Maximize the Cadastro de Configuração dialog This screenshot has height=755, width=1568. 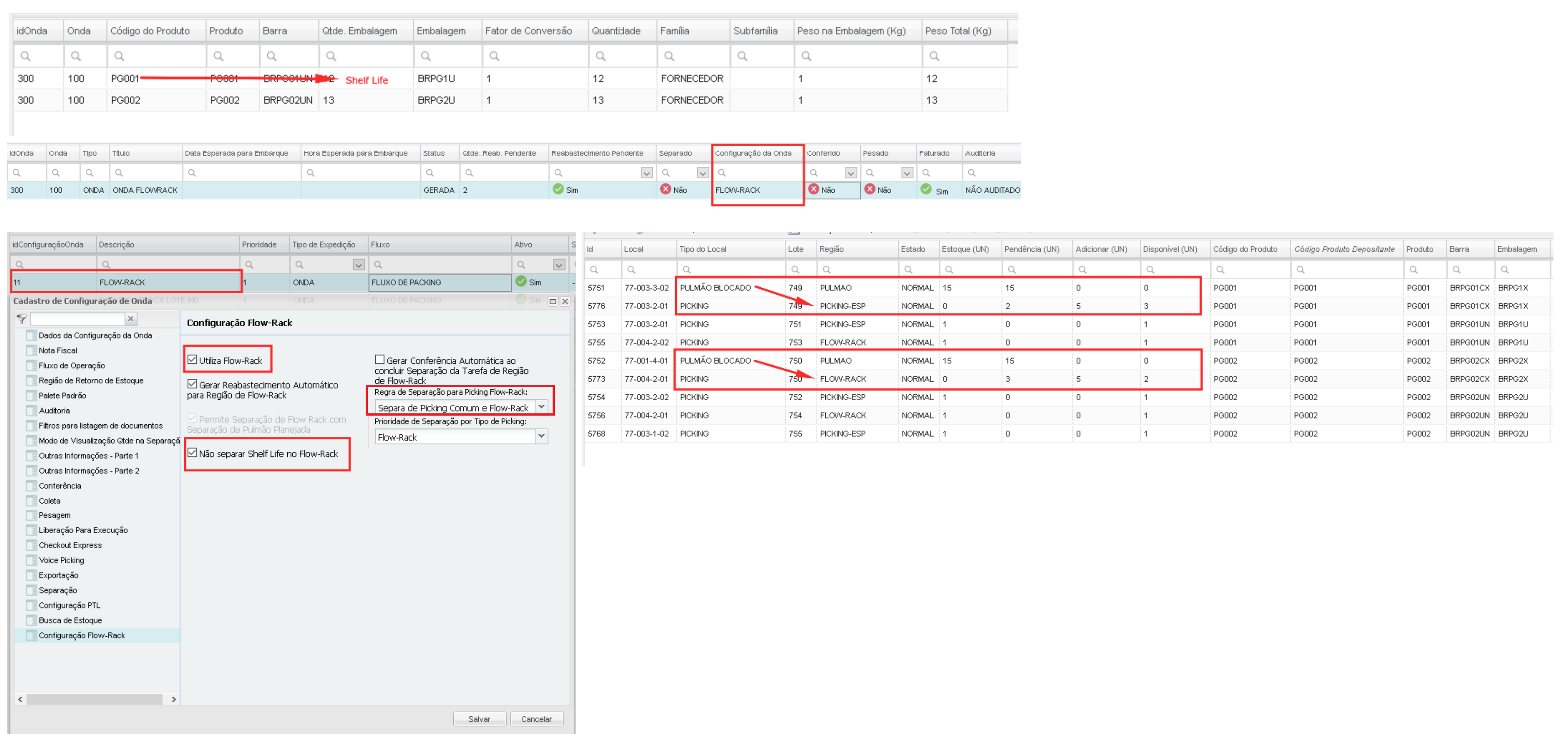click(x=553, y=301)
